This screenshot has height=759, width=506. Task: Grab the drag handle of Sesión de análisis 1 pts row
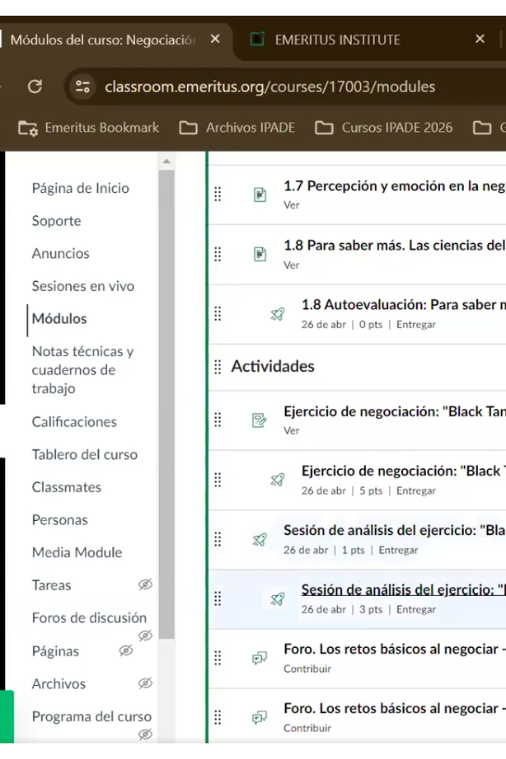218,539
